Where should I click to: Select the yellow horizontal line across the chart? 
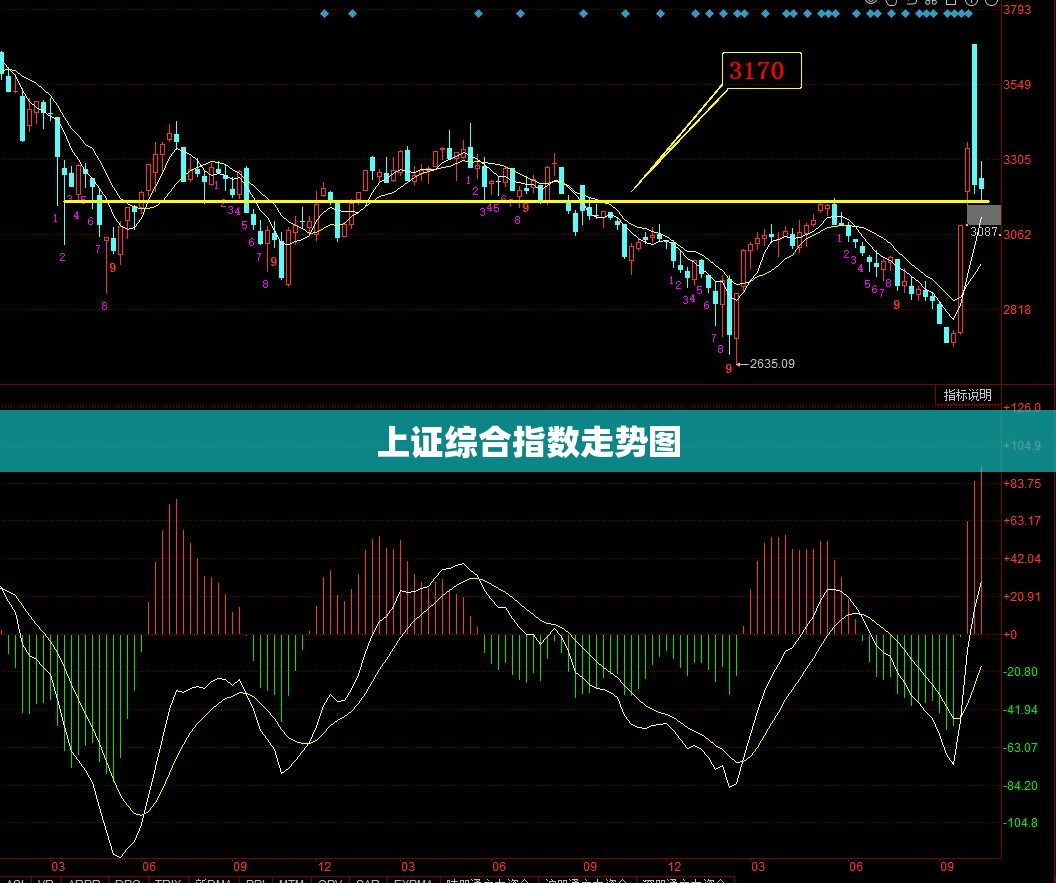tap(526, 201)
